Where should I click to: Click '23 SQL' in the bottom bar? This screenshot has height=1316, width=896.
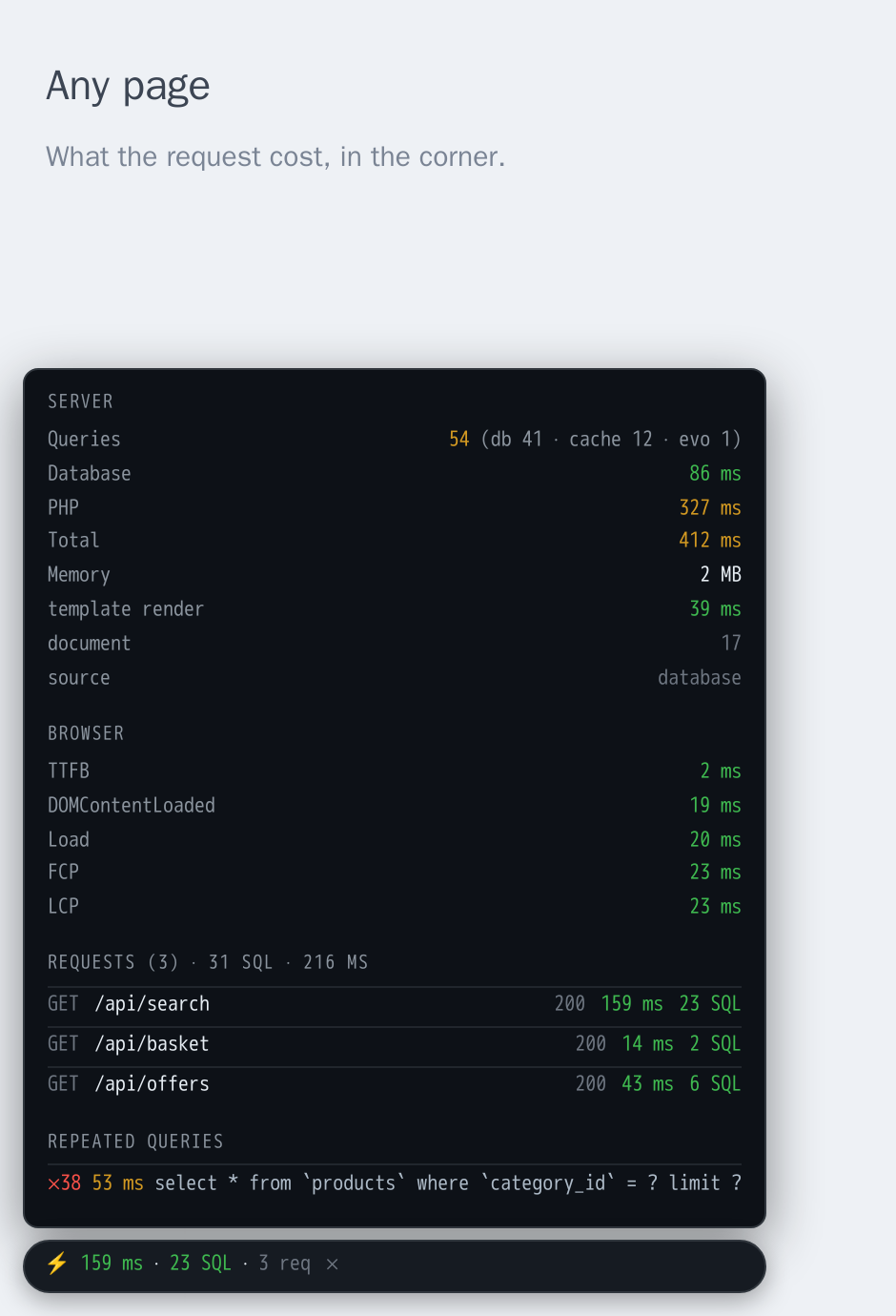(200, 1264)
